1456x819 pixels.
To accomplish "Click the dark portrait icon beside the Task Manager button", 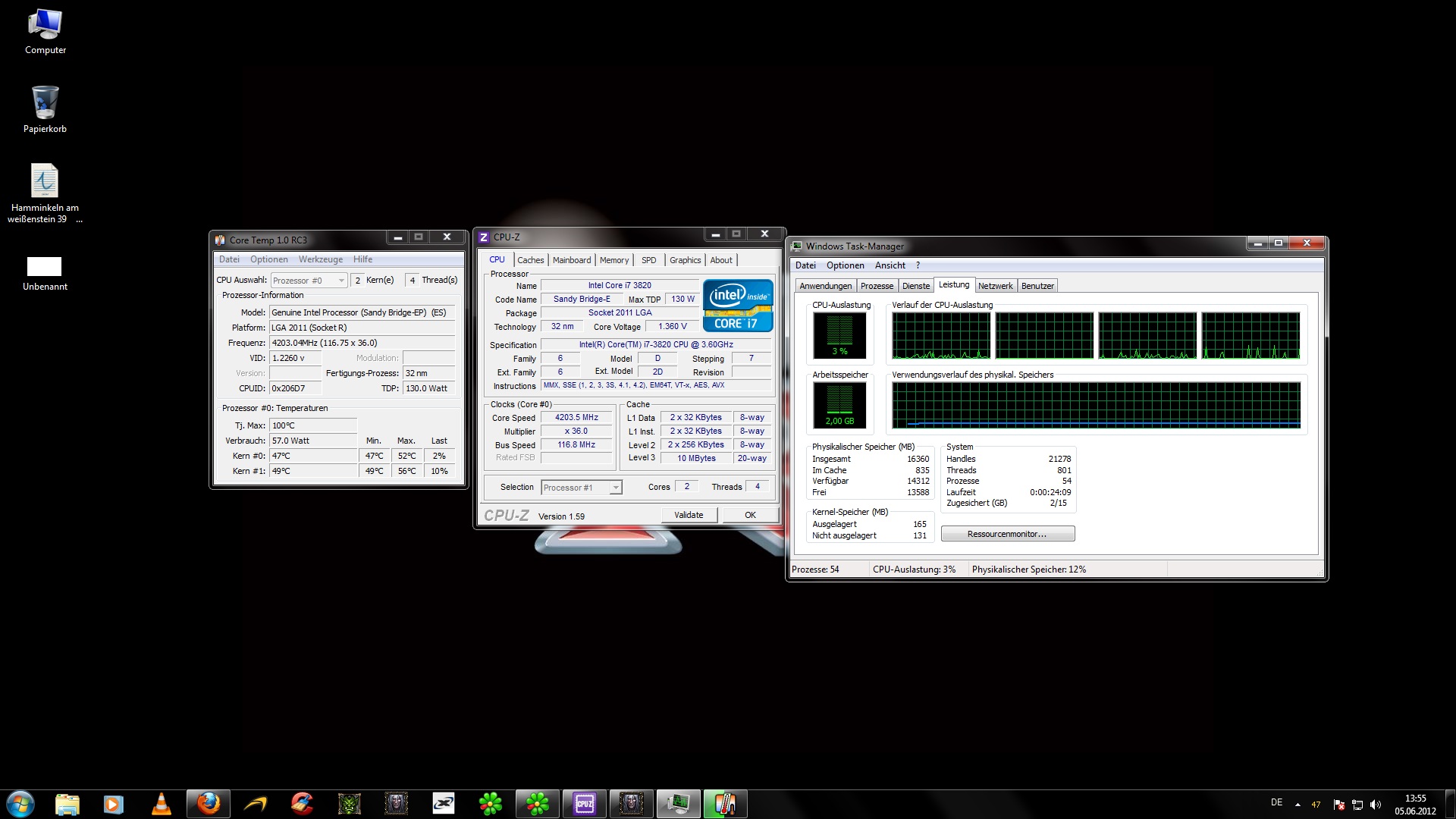I will [x=632, y=804].
